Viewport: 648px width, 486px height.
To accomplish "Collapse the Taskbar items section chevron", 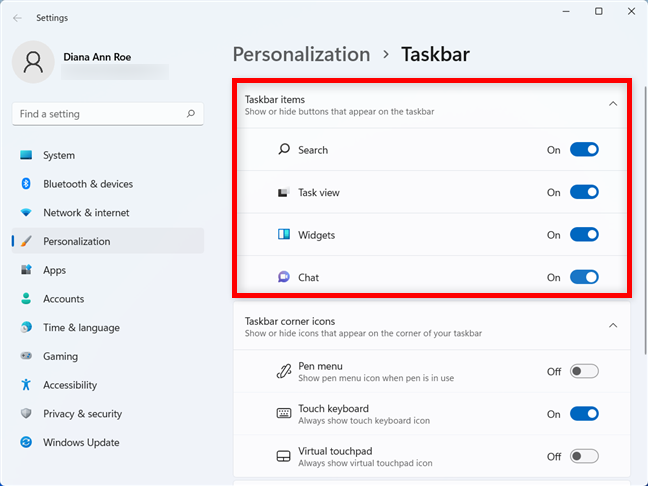I will [613, 104].
